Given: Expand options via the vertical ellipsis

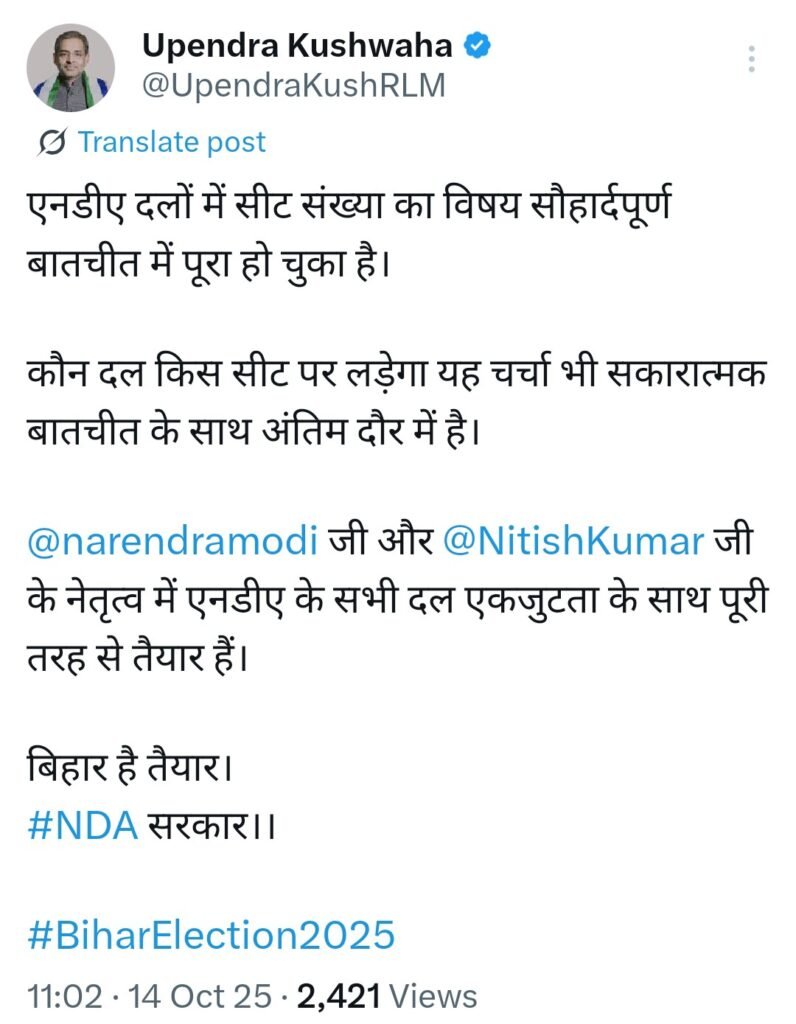Looking at the screenshot, I should [x=753, y=57].
